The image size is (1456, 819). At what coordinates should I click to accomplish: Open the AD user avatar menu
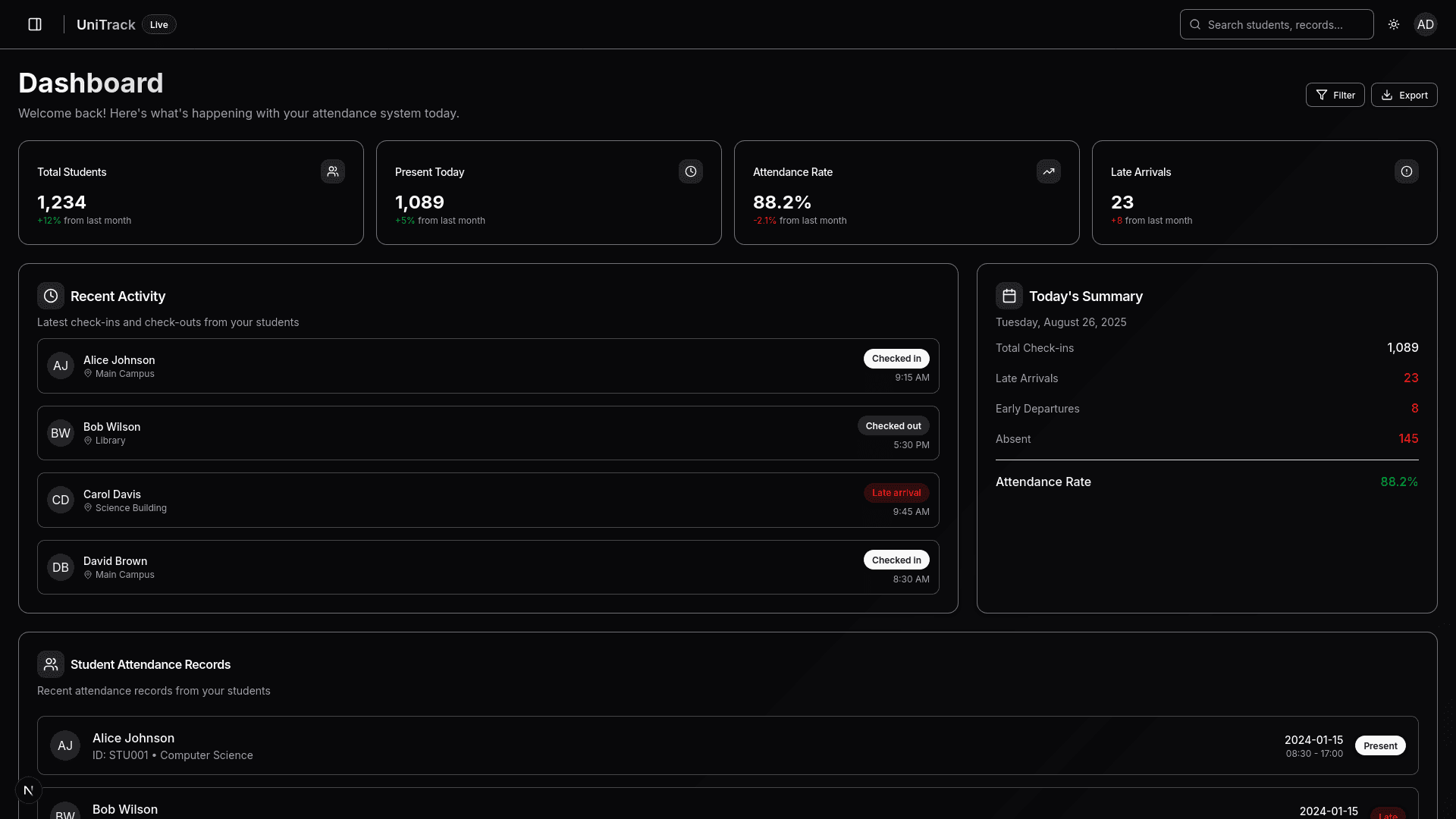1425,24
